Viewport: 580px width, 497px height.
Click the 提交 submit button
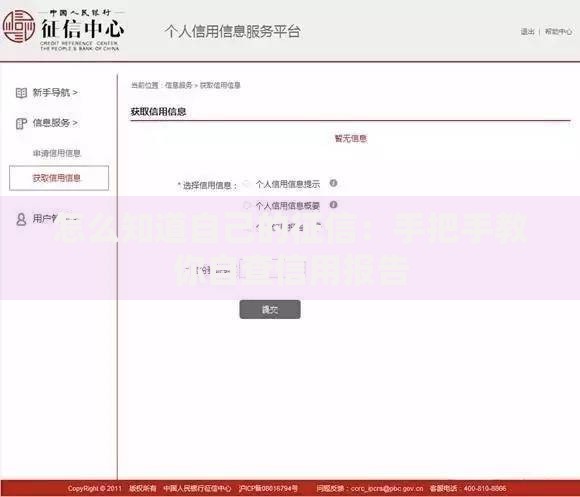click(x=270, y=310)
